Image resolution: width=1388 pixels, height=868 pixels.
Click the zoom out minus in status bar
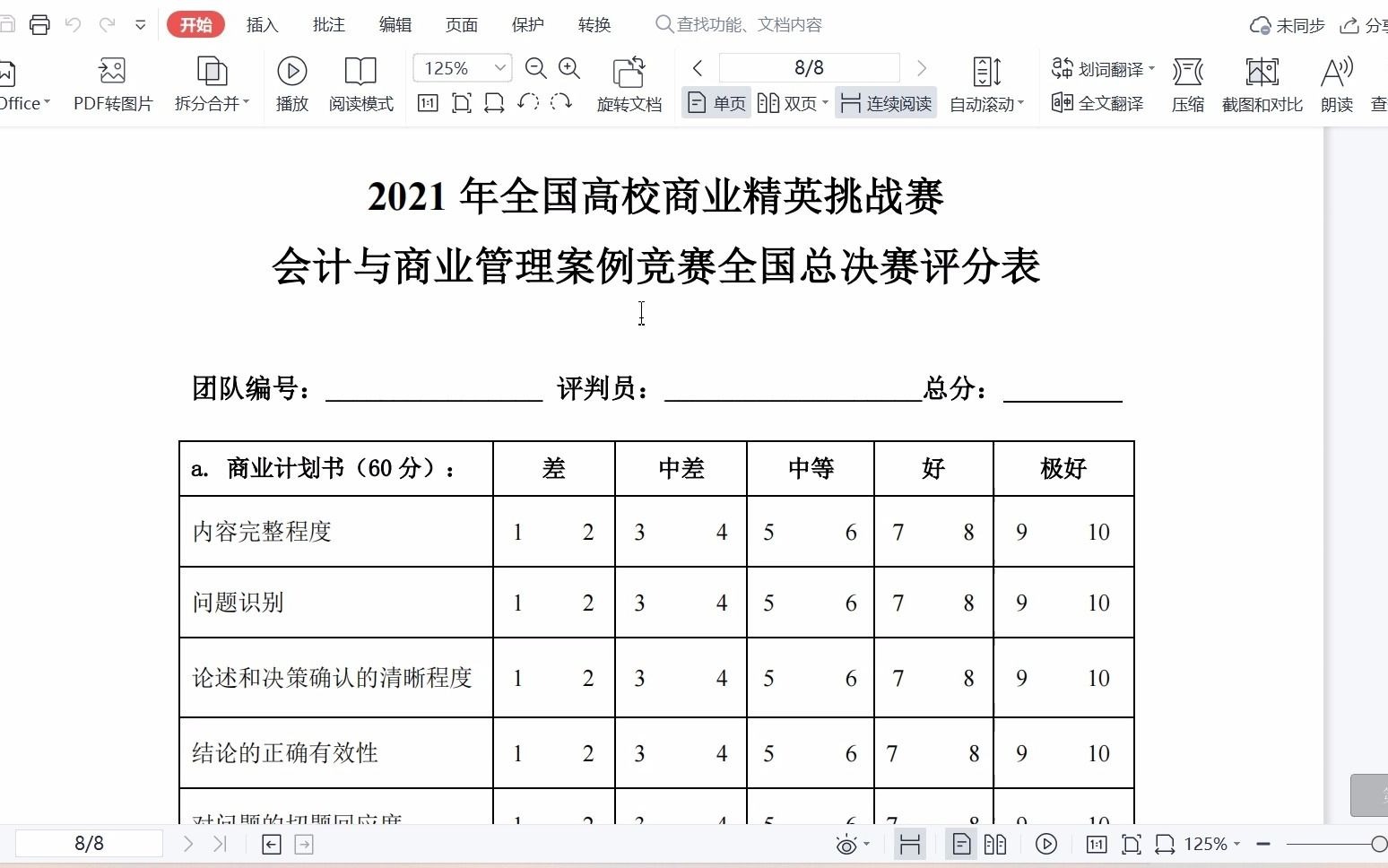(1263, 845)
